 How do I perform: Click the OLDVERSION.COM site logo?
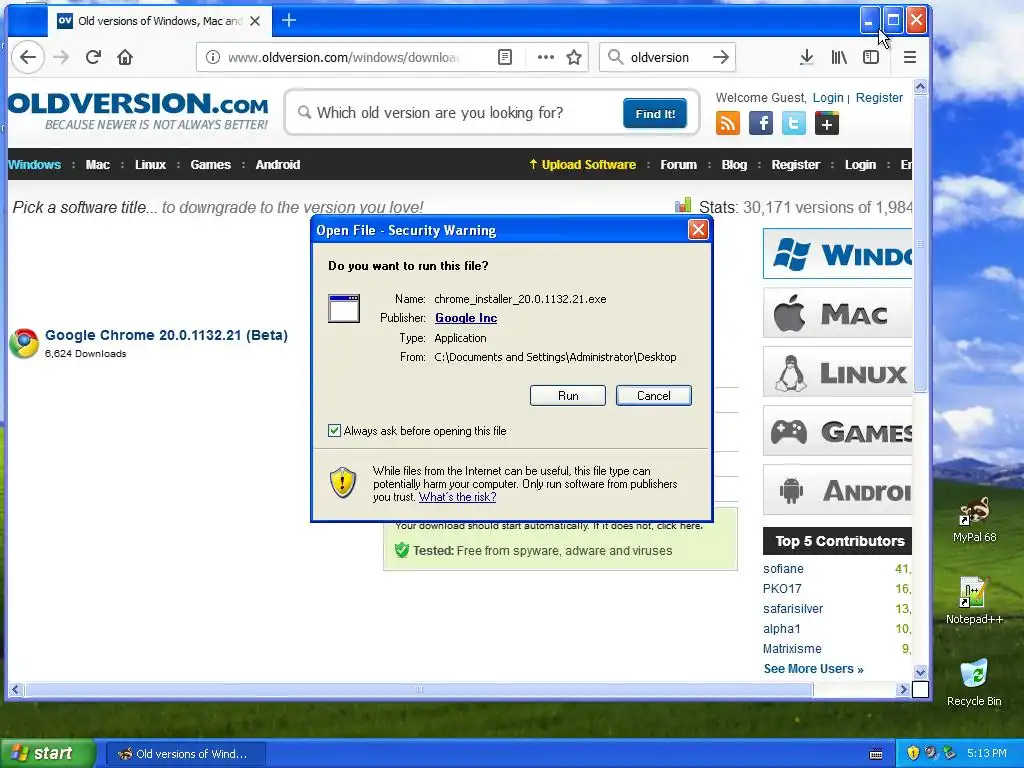point(138,111)
